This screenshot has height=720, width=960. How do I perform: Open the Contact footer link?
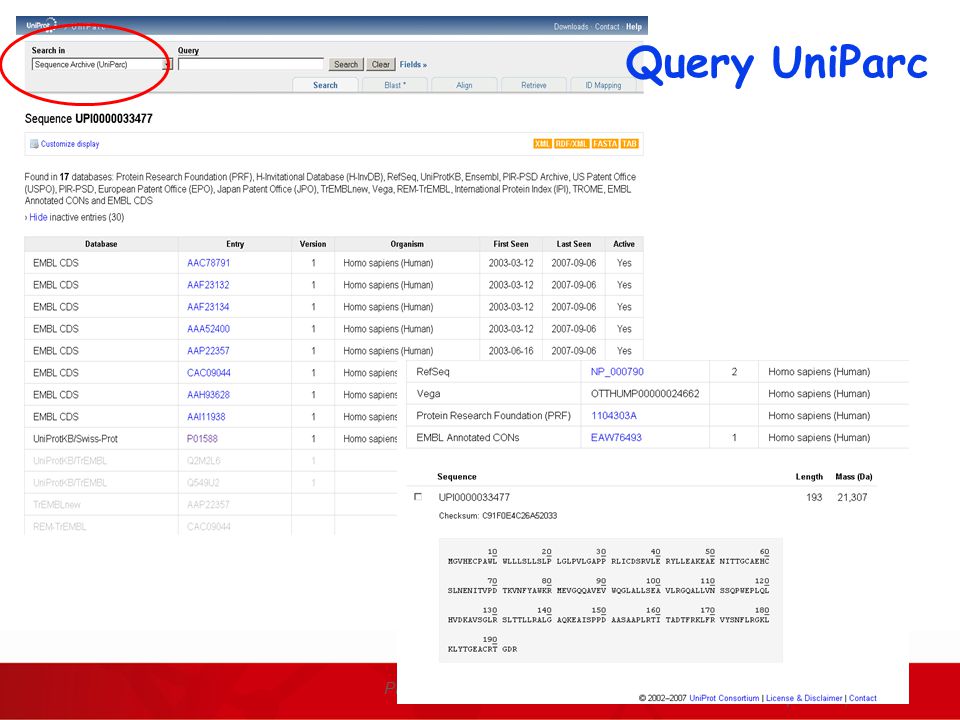(863, 698)
